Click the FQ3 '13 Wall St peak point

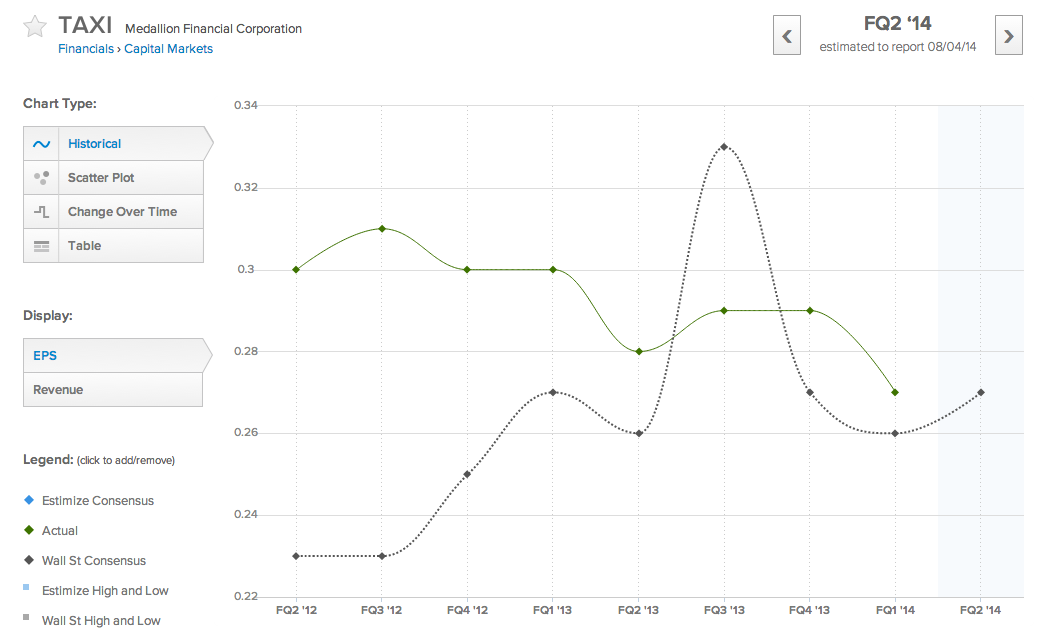tap(724, 147)
